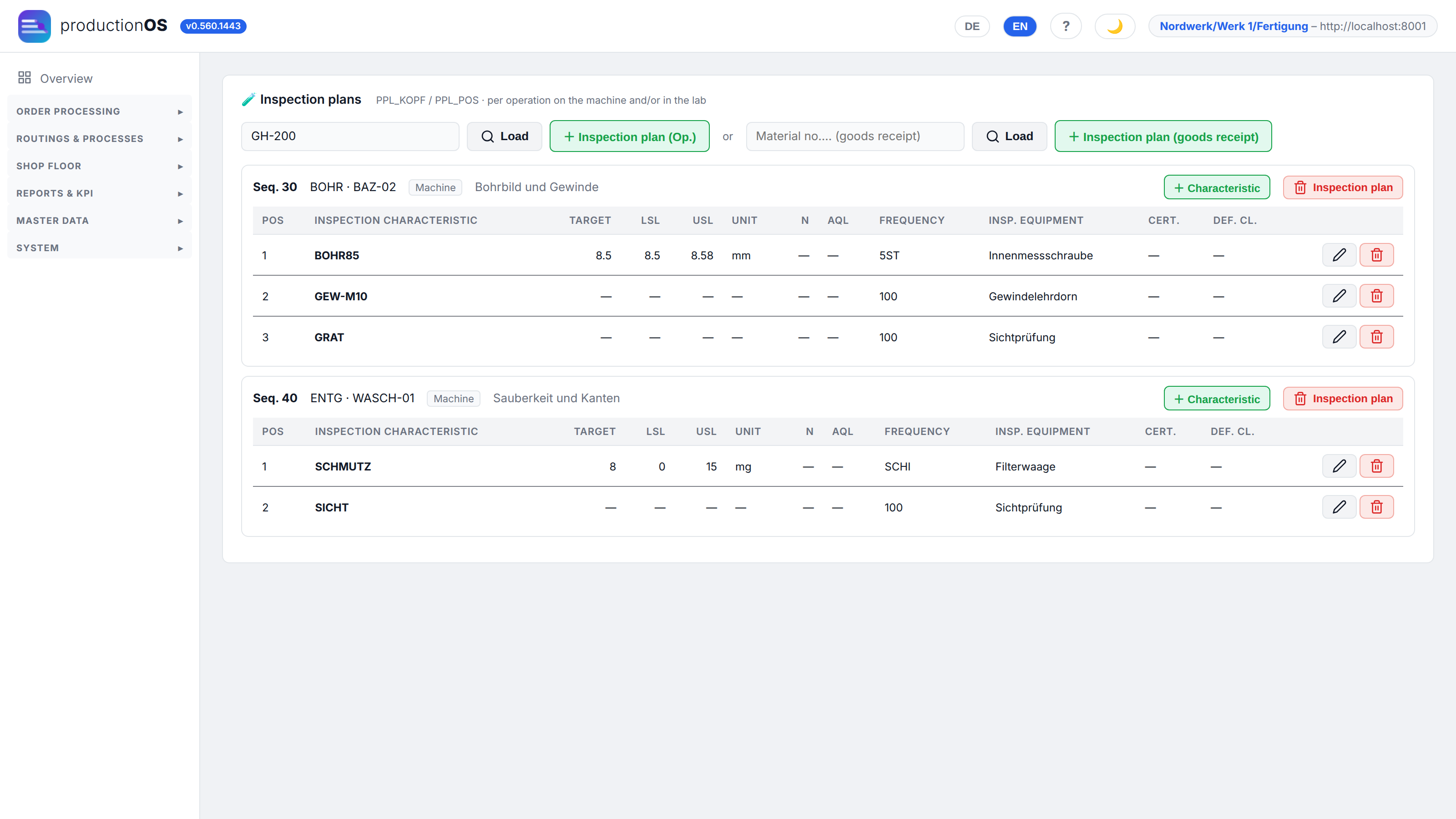The image size is (1456, 819).
Task: Delete the Seq. 30 inspection plan
Action: click(x=1342, y=187)
